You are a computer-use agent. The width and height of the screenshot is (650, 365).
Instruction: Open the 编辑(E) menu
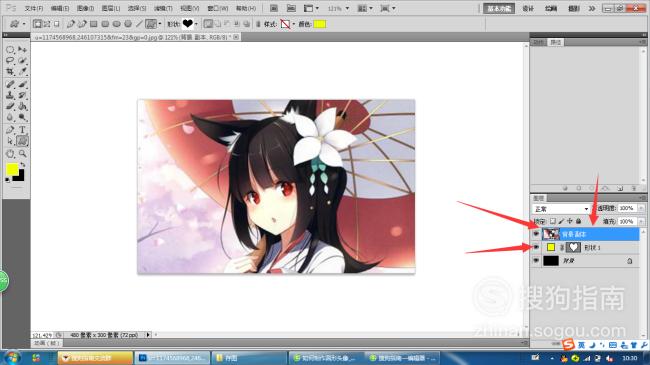(x=60, y=8)
